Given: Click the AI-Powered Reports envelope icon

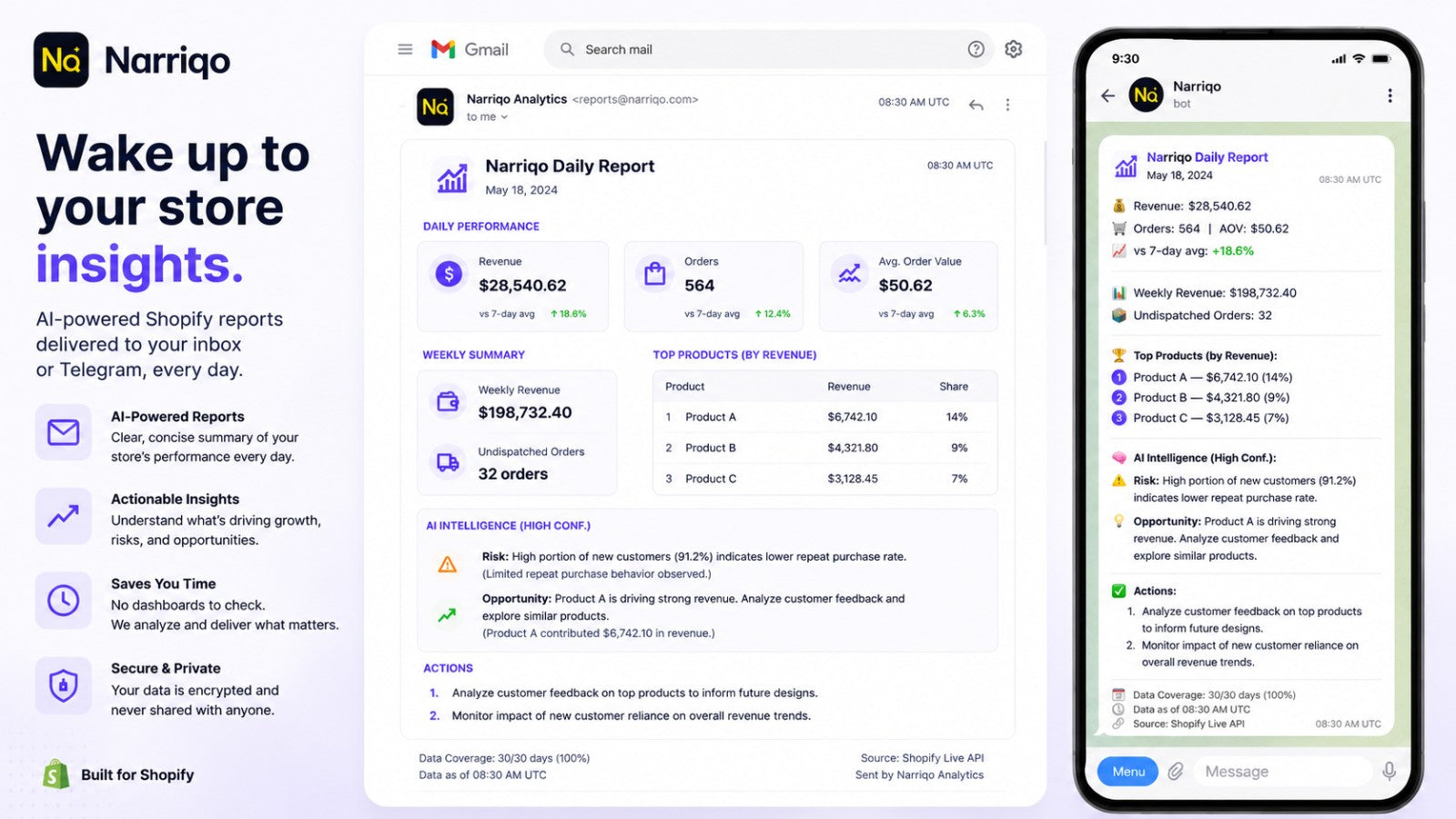Looking at the screenshot, I should tap(63, 431).
